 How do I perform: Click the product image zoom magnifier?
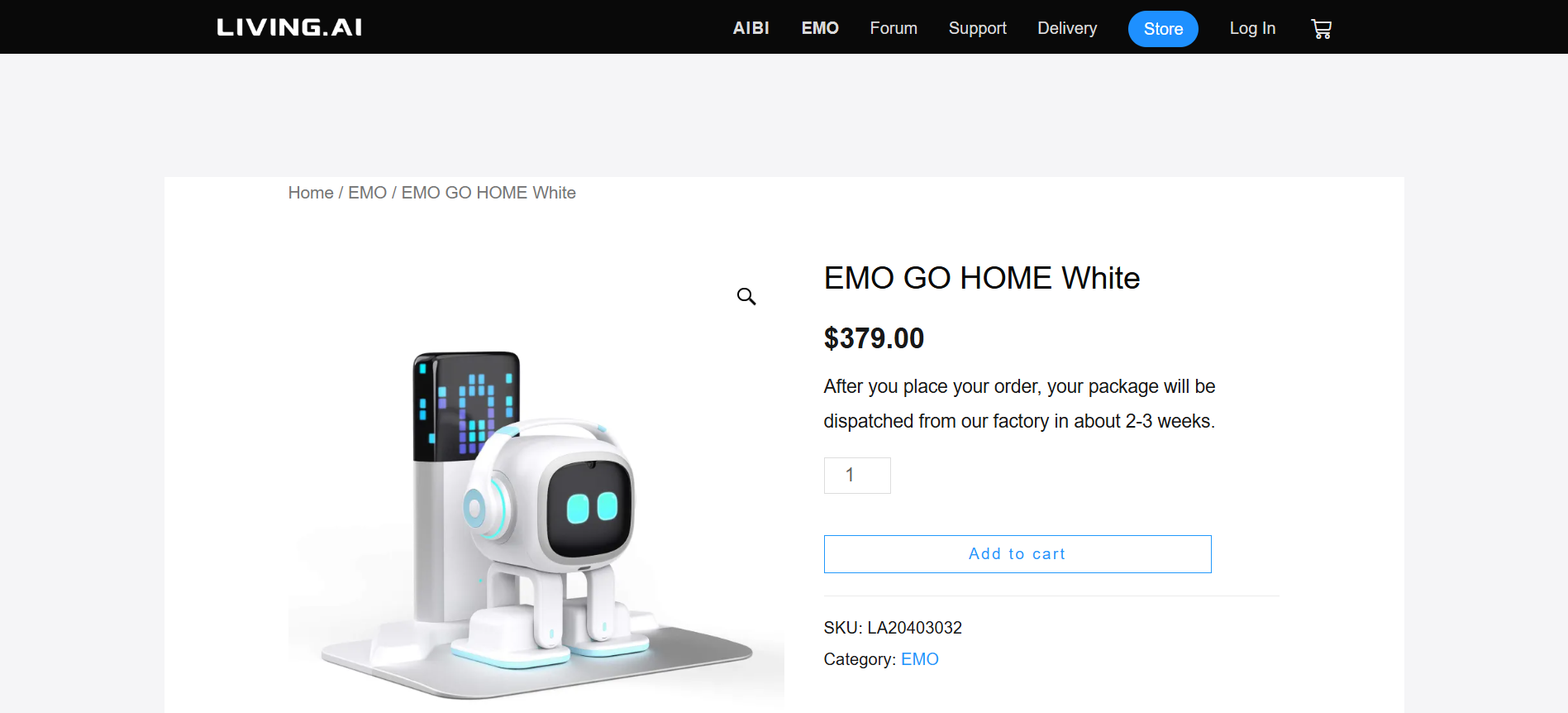click(x=746, y=296)
